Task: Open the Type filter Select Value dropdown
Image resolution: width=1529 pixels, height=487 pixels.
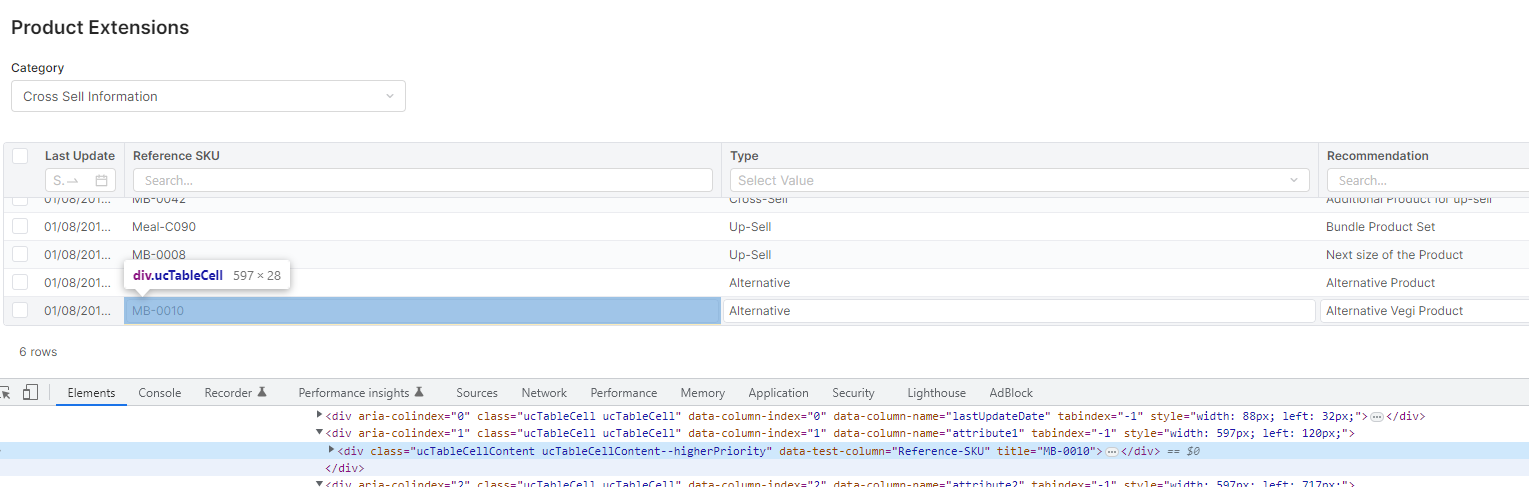Action: pyautogui.click(x=1019, y=180)
